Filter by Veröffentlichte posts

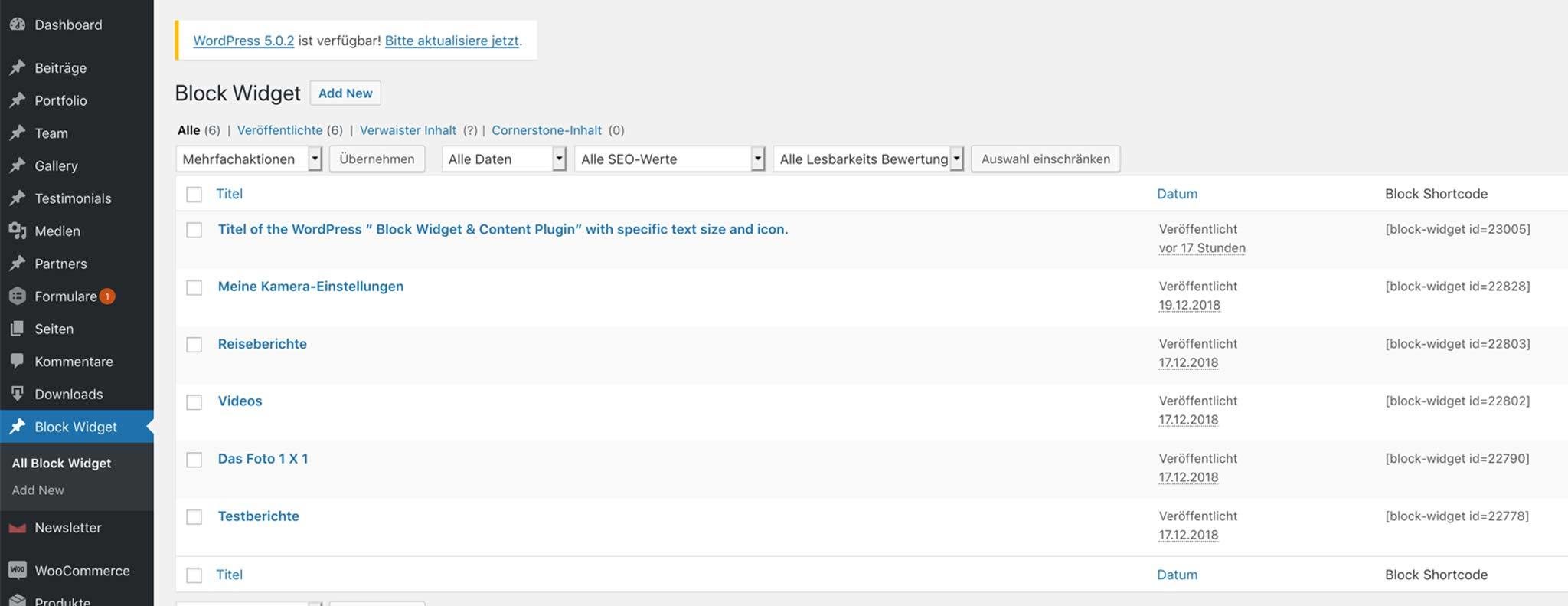click(x=279, y=130)
